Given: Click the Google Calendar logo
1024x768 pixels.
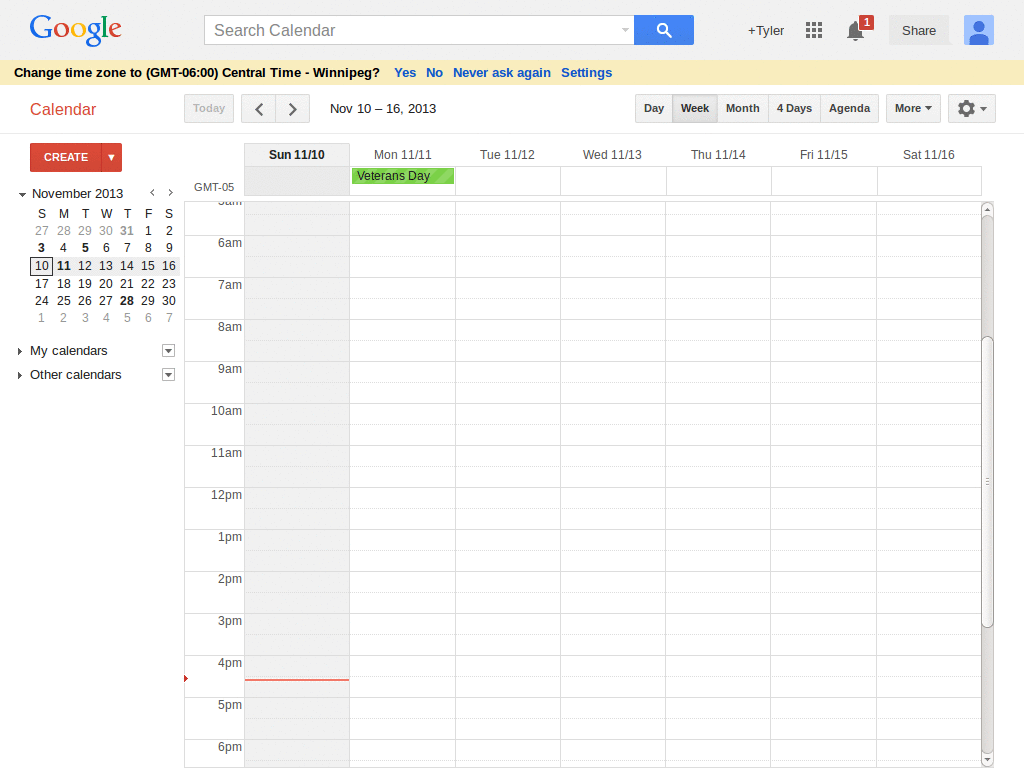Looking at the screenshot, I should coord(63,109).
